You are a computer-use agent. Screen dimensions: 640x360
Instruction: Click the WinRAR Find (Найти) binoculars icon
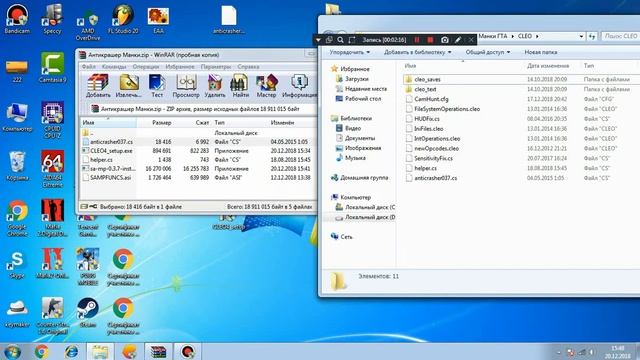(x=240, y=86)
